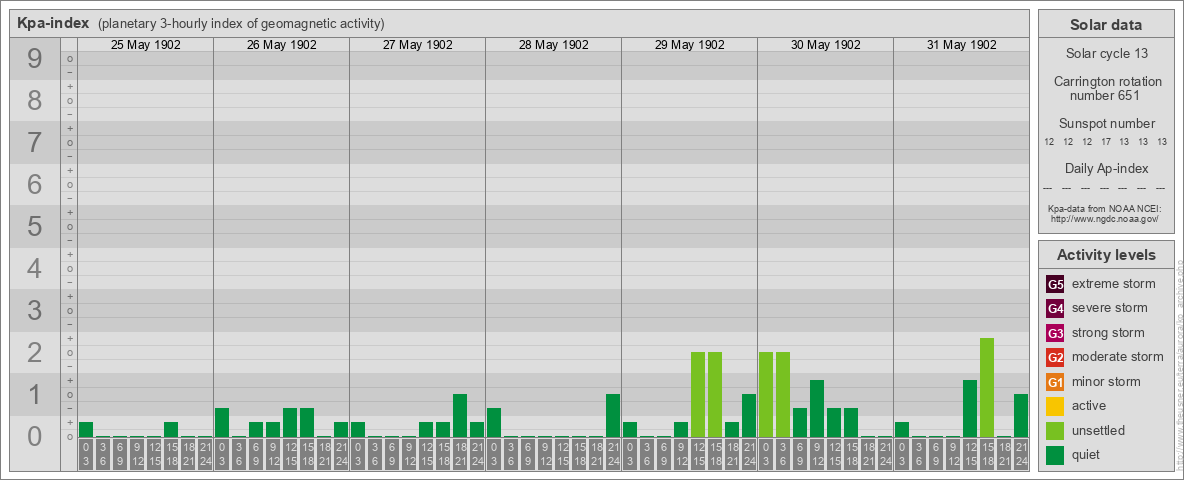Click the Solar data panel heading

[x=1106, y=25]
